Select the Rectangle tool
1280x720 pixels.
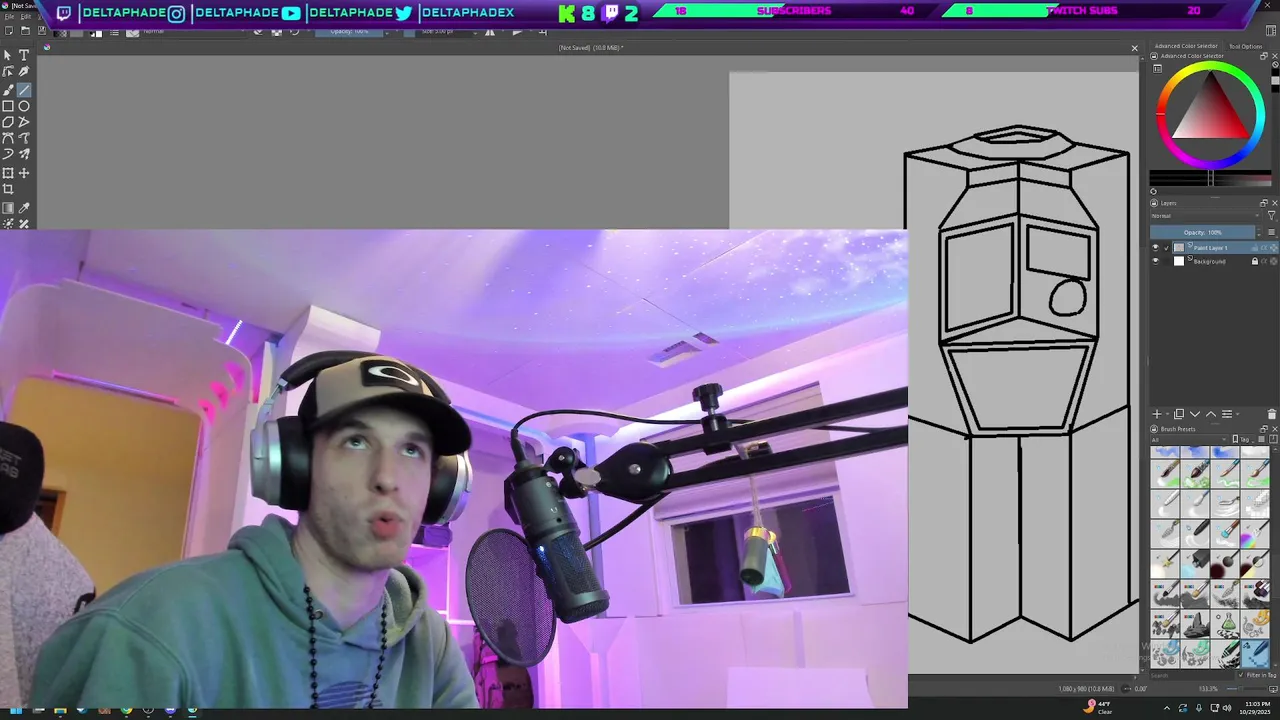8,106
